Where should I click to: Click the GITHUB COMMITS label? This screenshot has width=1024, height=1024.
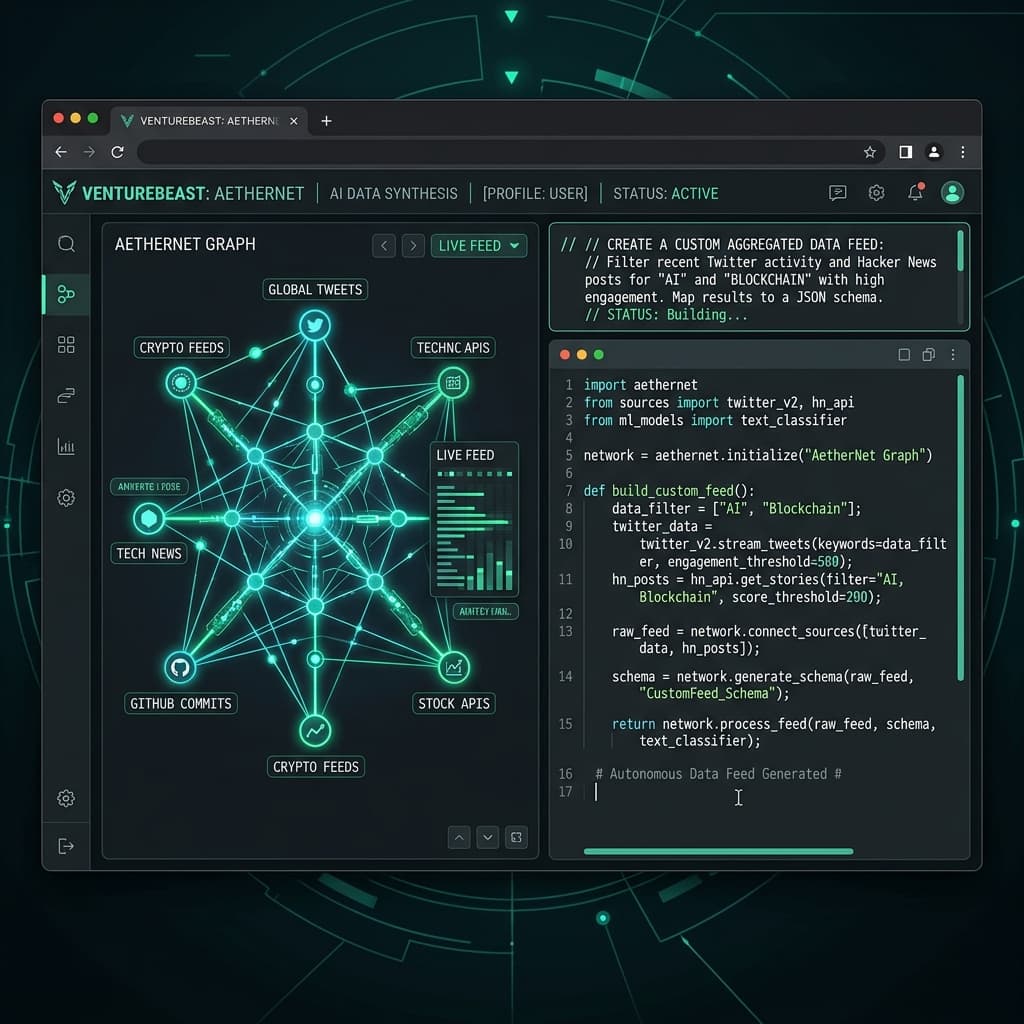pos(180,703)
